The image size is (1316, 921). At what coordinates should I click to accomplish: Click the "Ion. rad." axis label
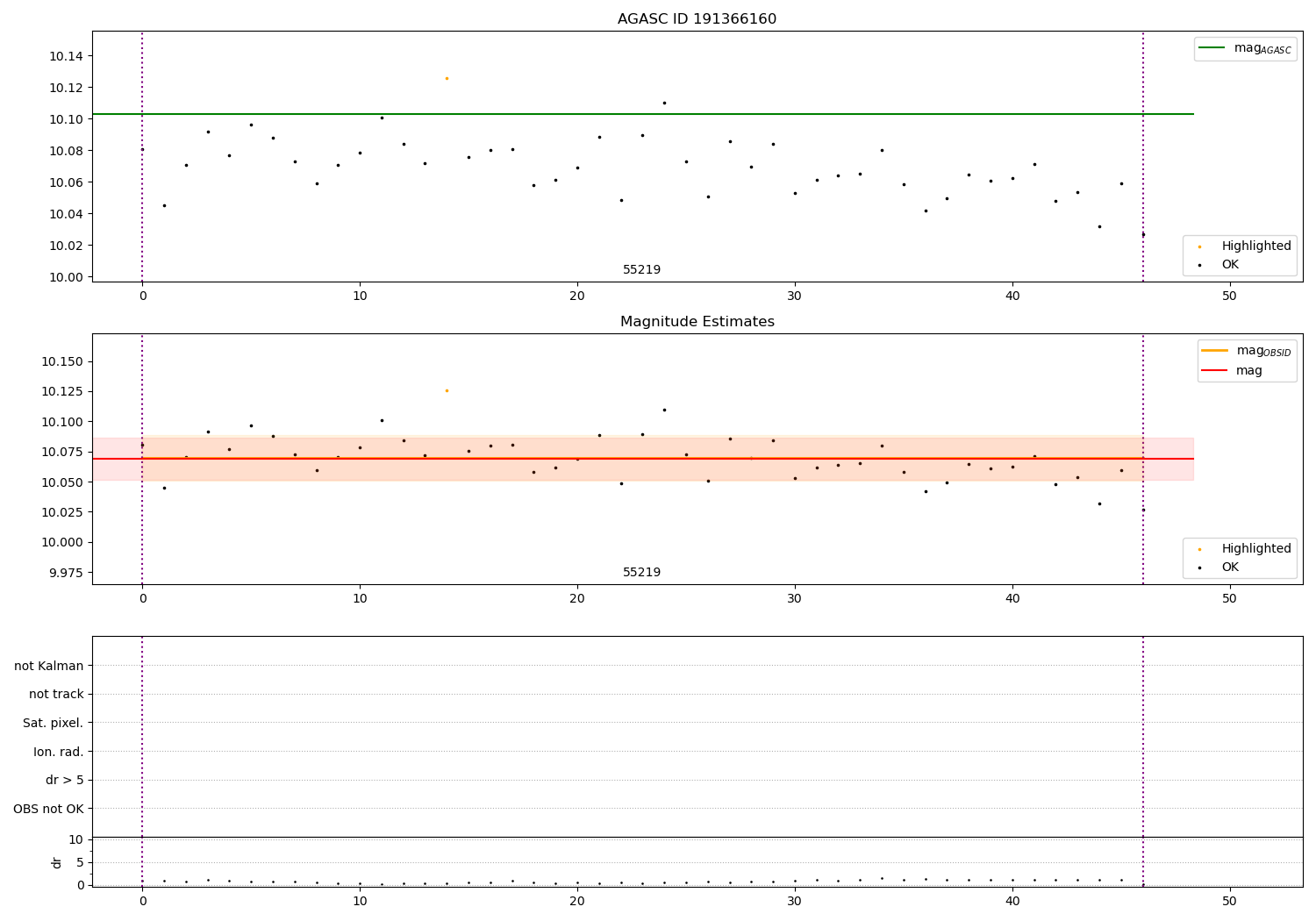pyautogui.click(x=59, y=752)
